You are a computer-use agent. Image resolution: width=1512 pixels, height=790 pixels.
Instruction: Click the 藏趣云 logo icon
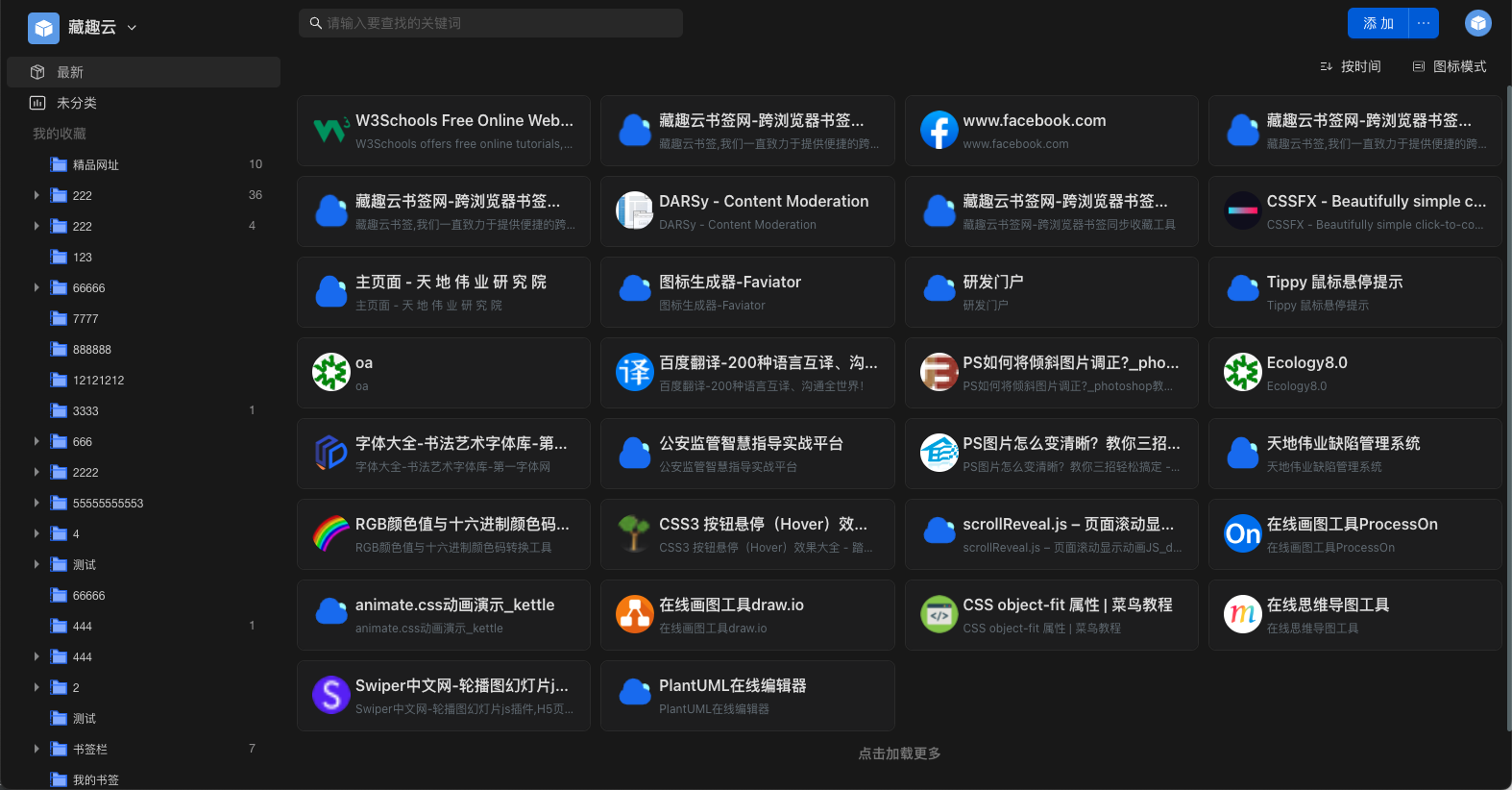coord(43,28)
